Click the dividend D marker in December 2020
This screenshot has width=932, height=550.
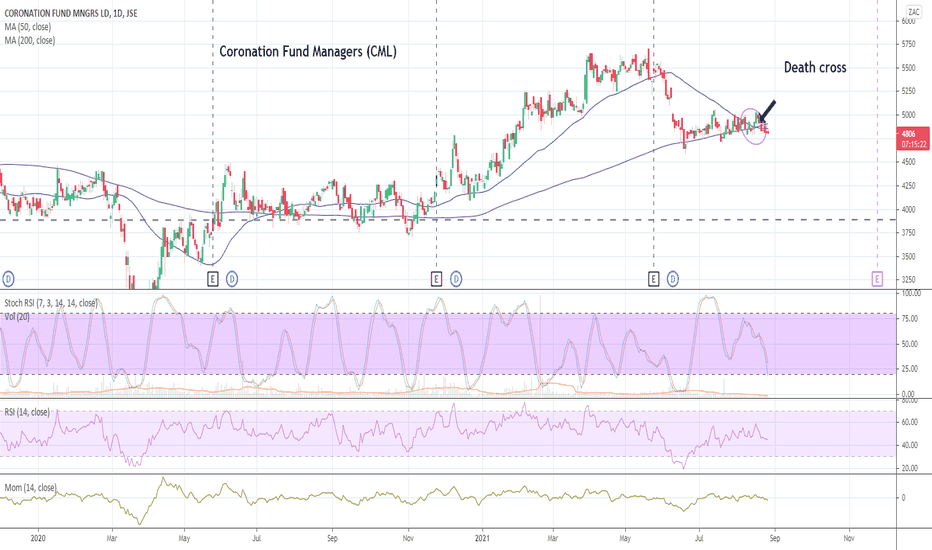456,278
